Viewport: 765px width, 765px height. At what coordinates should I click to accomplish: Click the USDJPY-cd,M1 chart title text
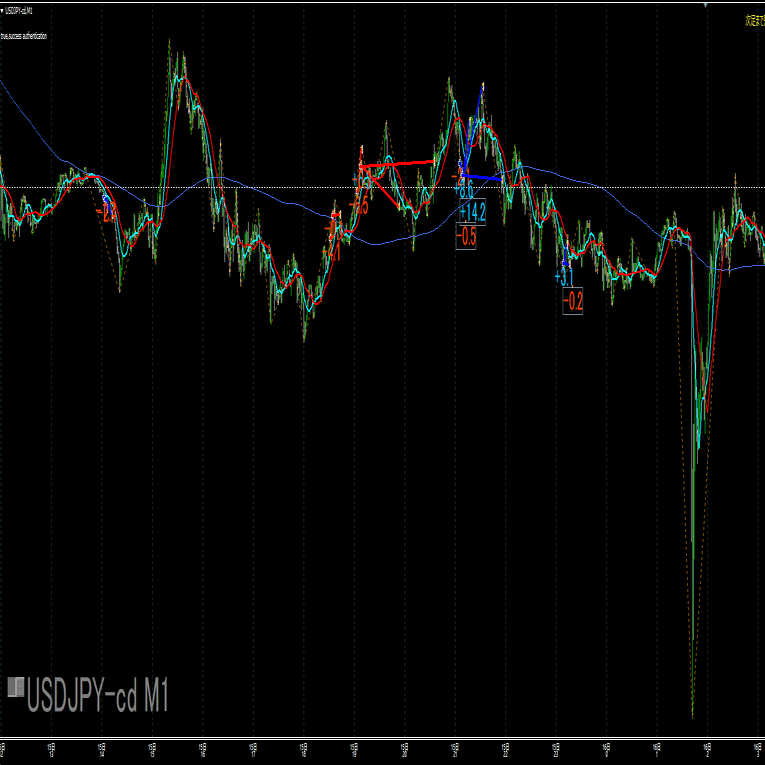(x=19, y=11)
